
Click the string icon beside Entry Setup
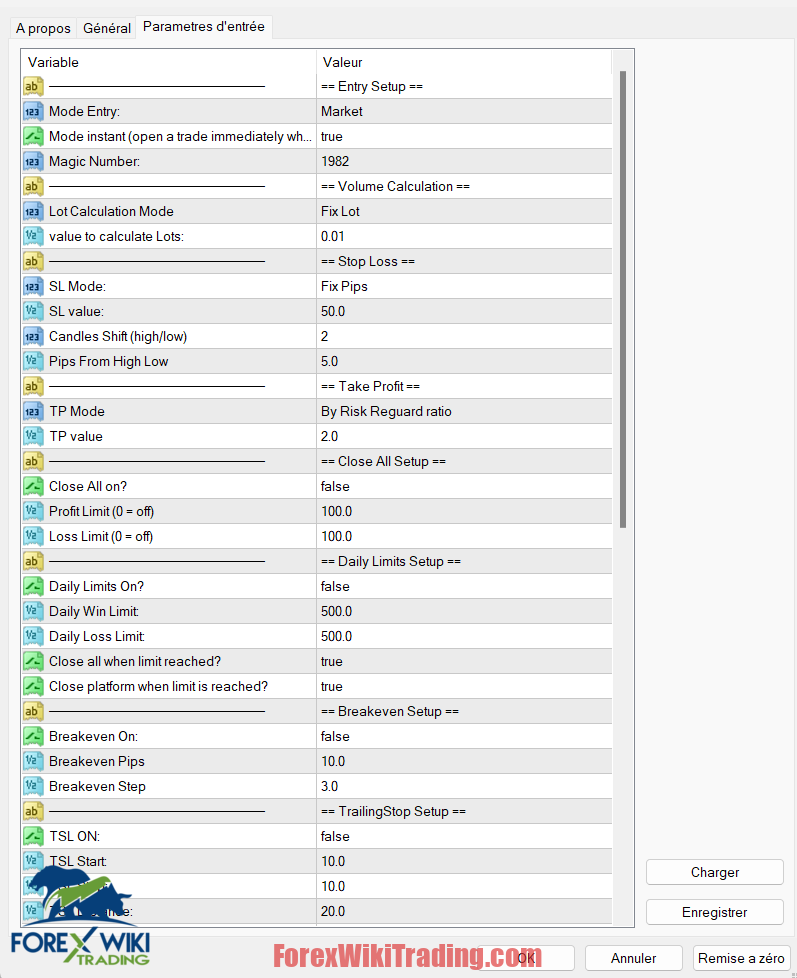pyautogui.click(x=33, y=87)
